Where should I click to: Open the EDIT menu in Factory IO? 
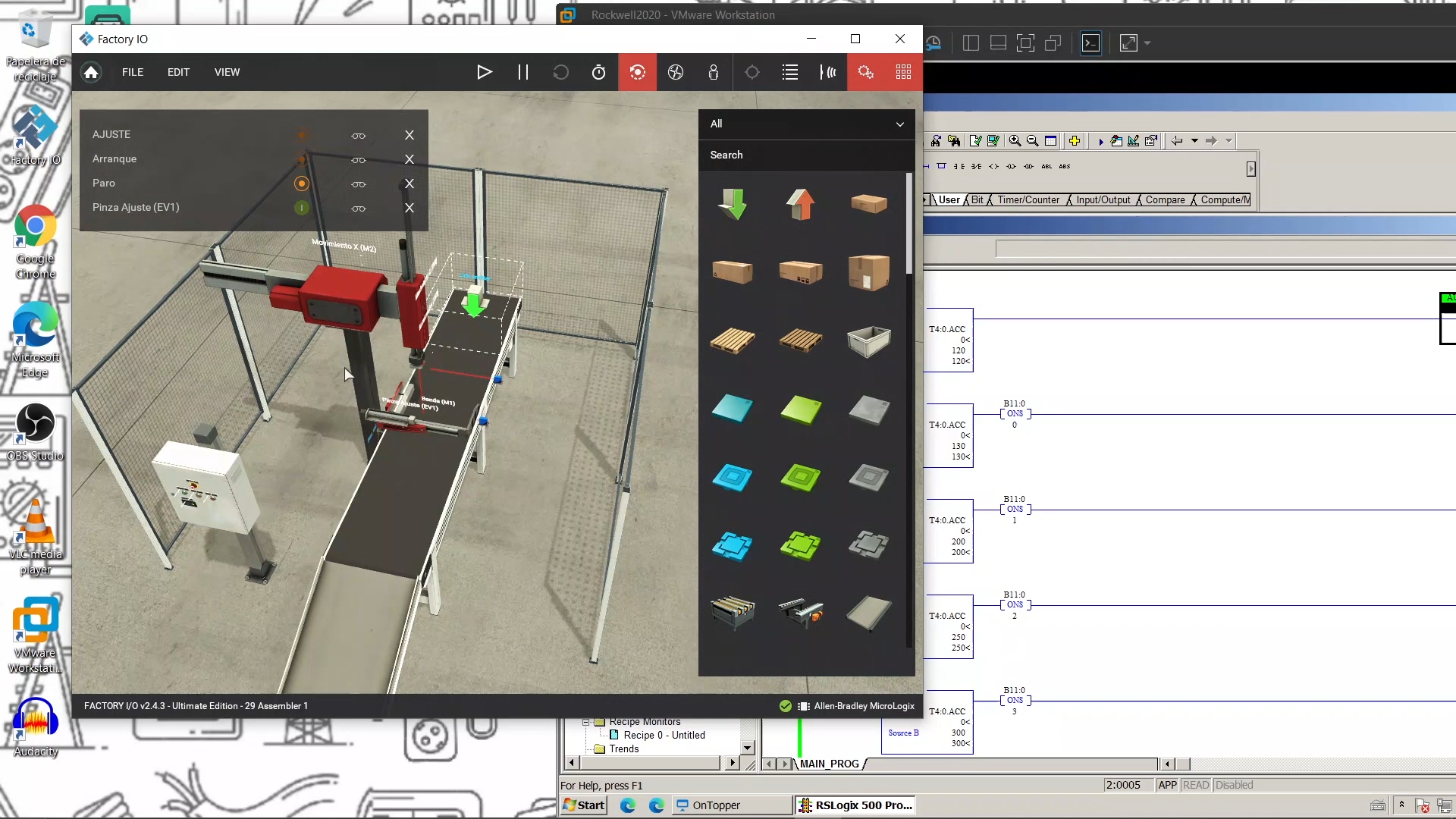178,72
